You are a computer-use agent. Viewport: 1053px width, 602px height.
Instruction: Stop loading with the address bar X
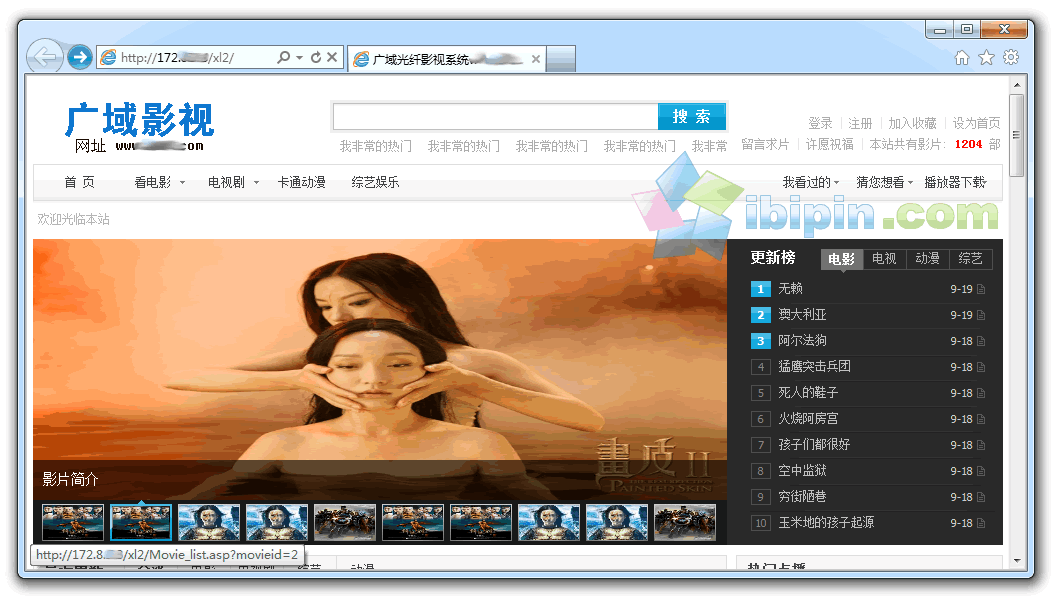332,58
